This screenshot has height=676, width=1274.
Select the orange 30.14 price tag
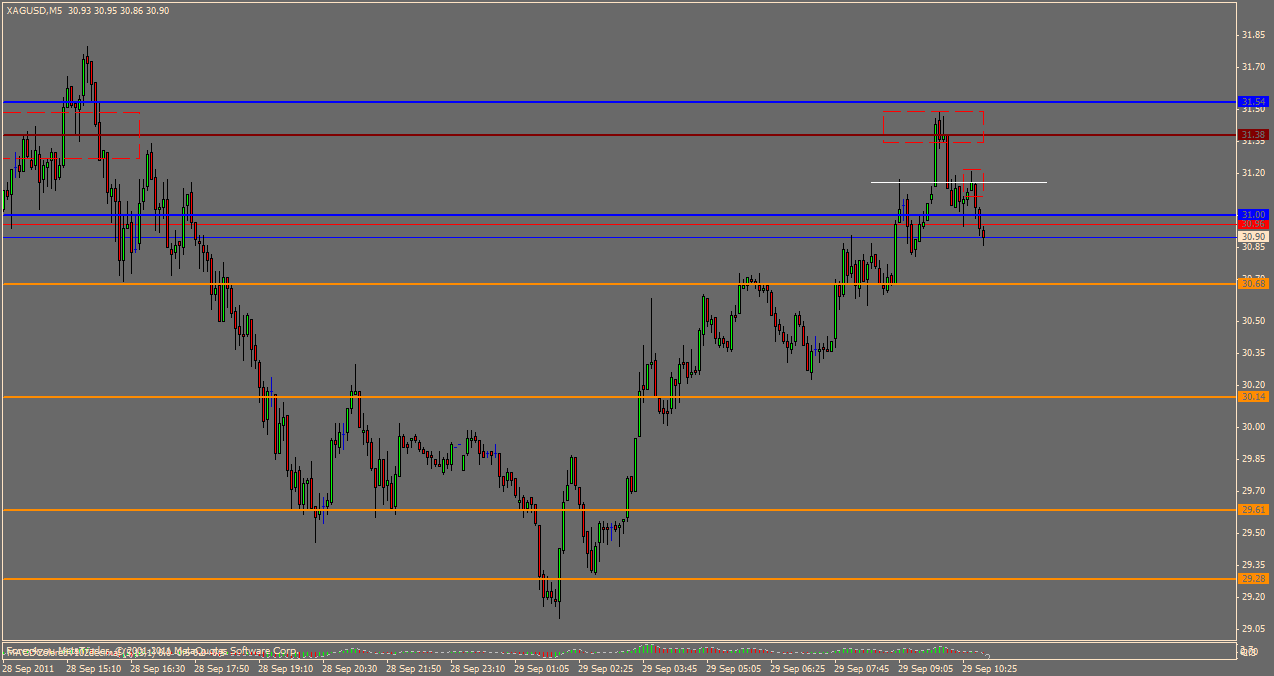tap(1253, 397)
